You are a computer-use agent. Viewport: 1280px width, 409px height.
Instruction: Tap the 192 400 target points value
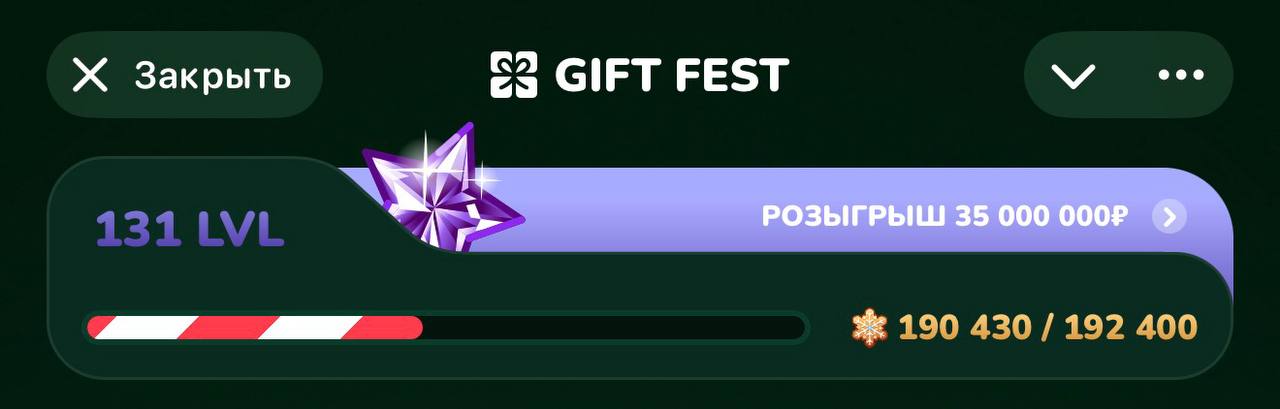coord(1130,327)
